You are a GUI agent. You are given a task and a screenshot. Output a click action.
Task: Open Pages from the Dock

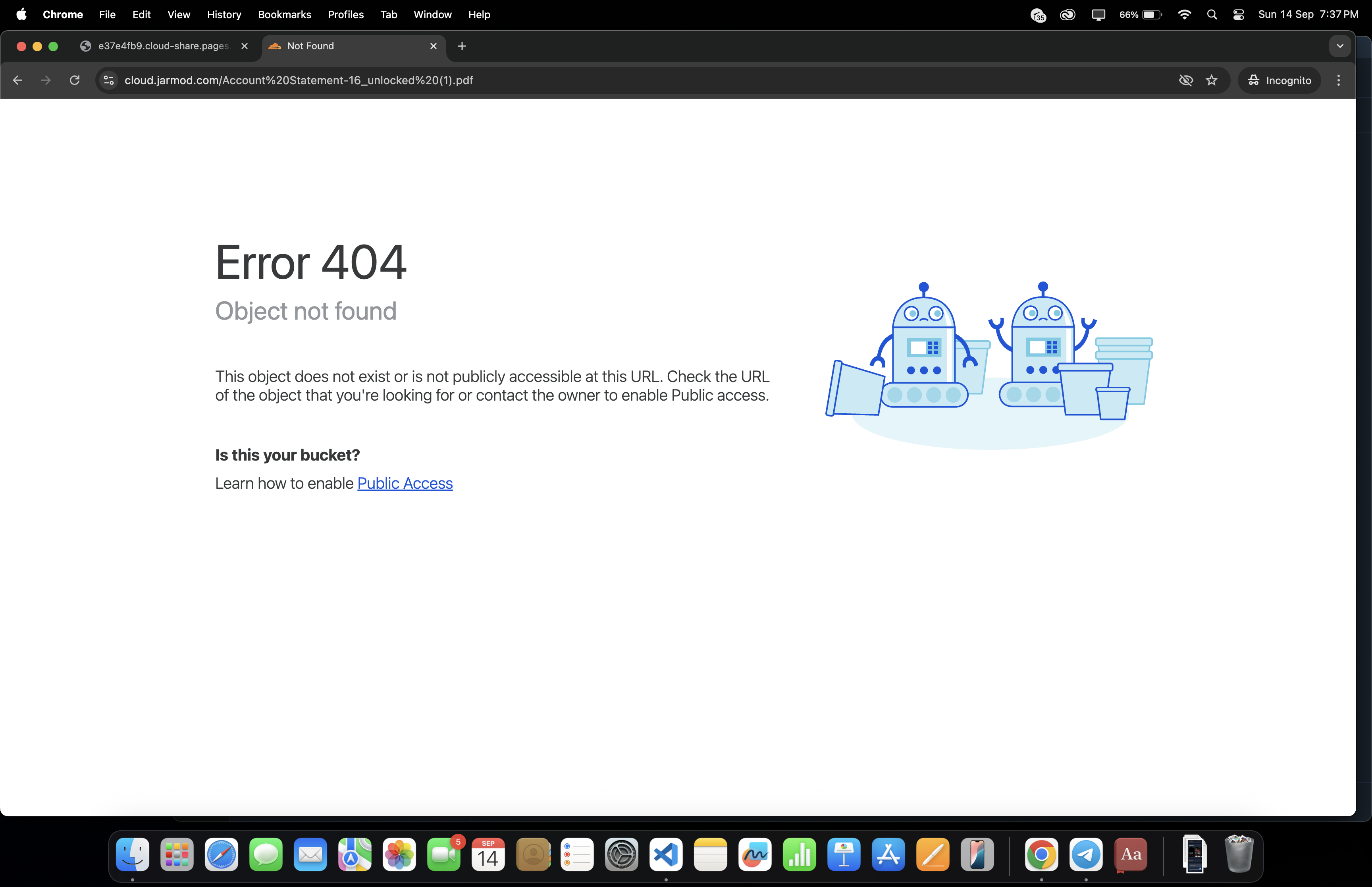click(x=933, y=854)
